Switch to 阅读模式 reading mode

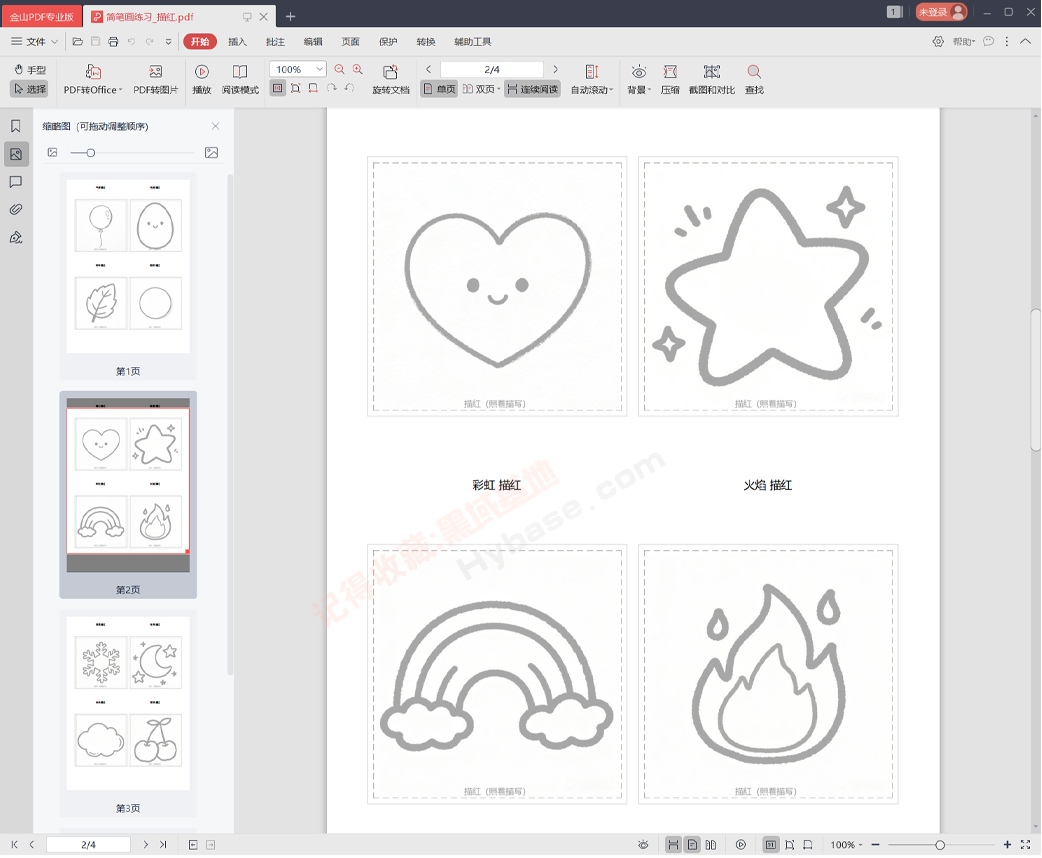coord(240,80)
